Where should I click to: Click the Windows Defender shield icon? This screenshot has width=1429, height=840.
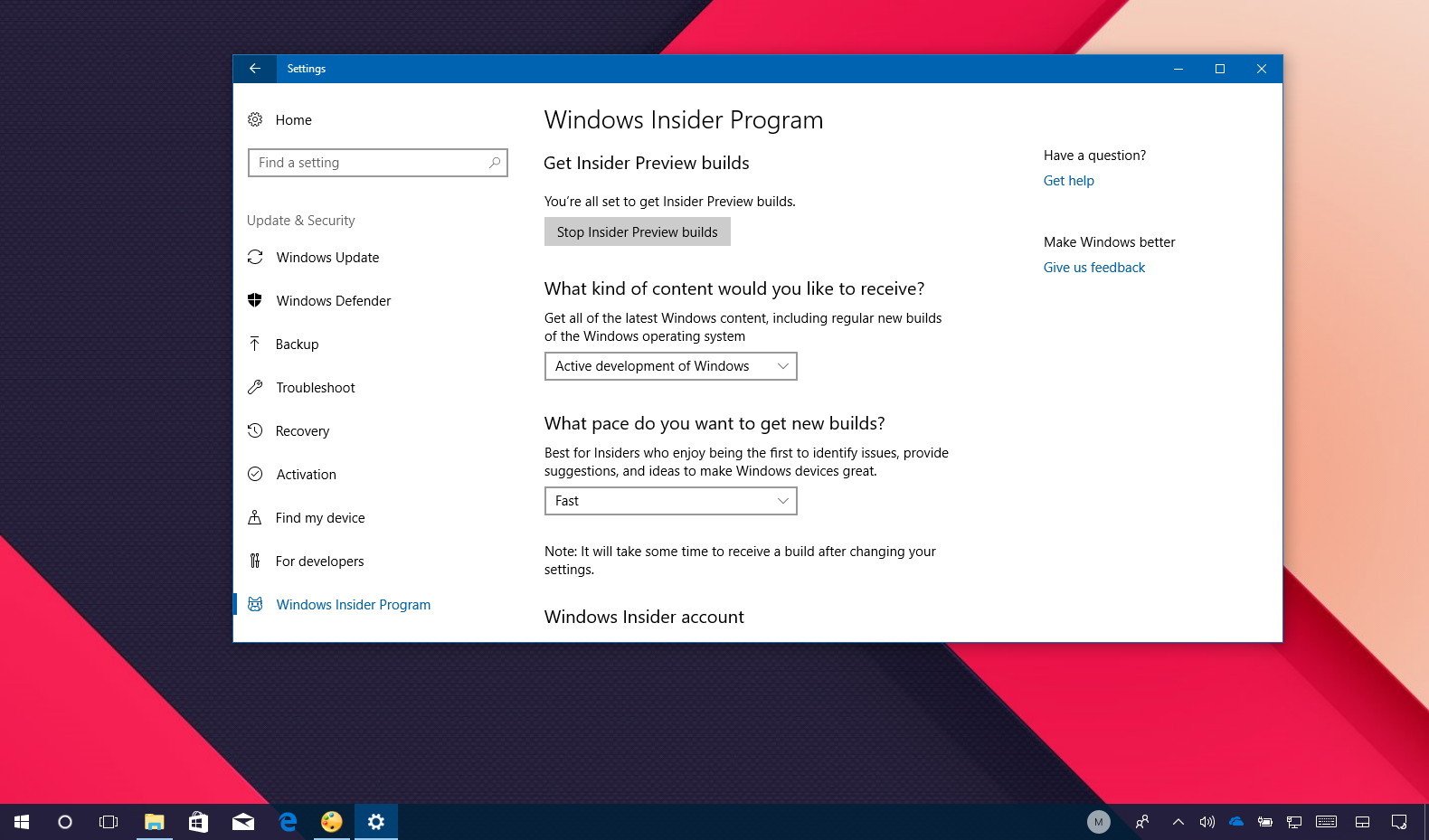pyautogui.click(x=255, y=300)
